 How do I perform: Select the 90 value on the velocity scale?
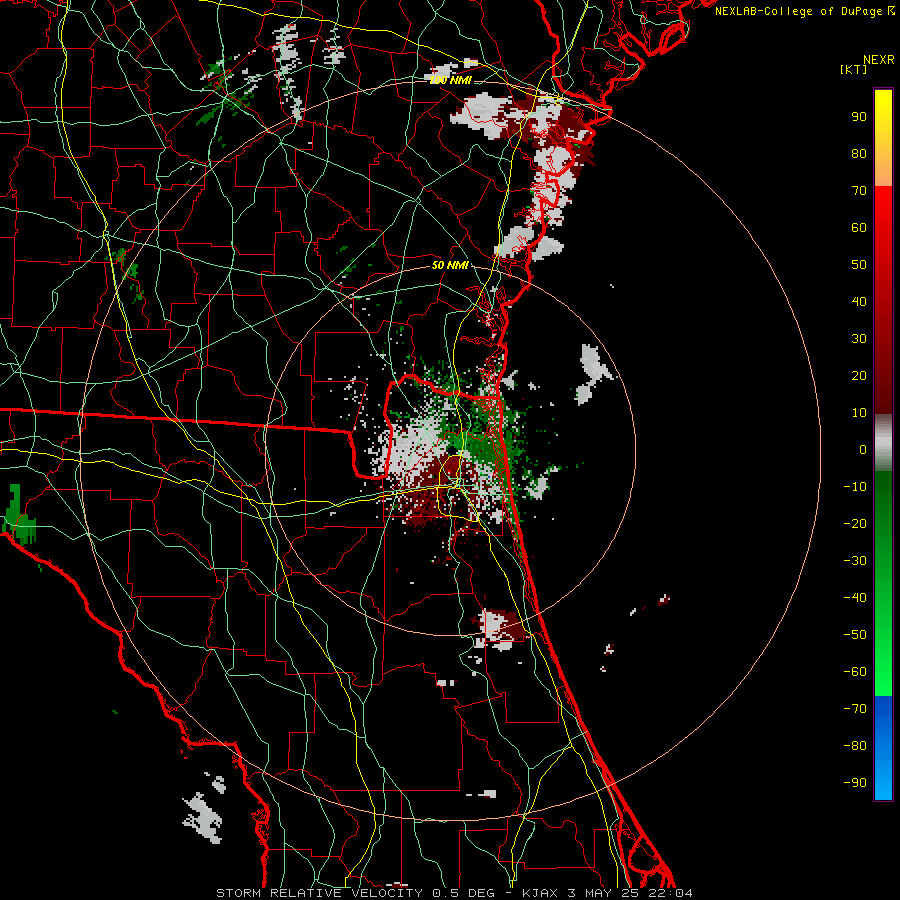click(x=859, y=117)
